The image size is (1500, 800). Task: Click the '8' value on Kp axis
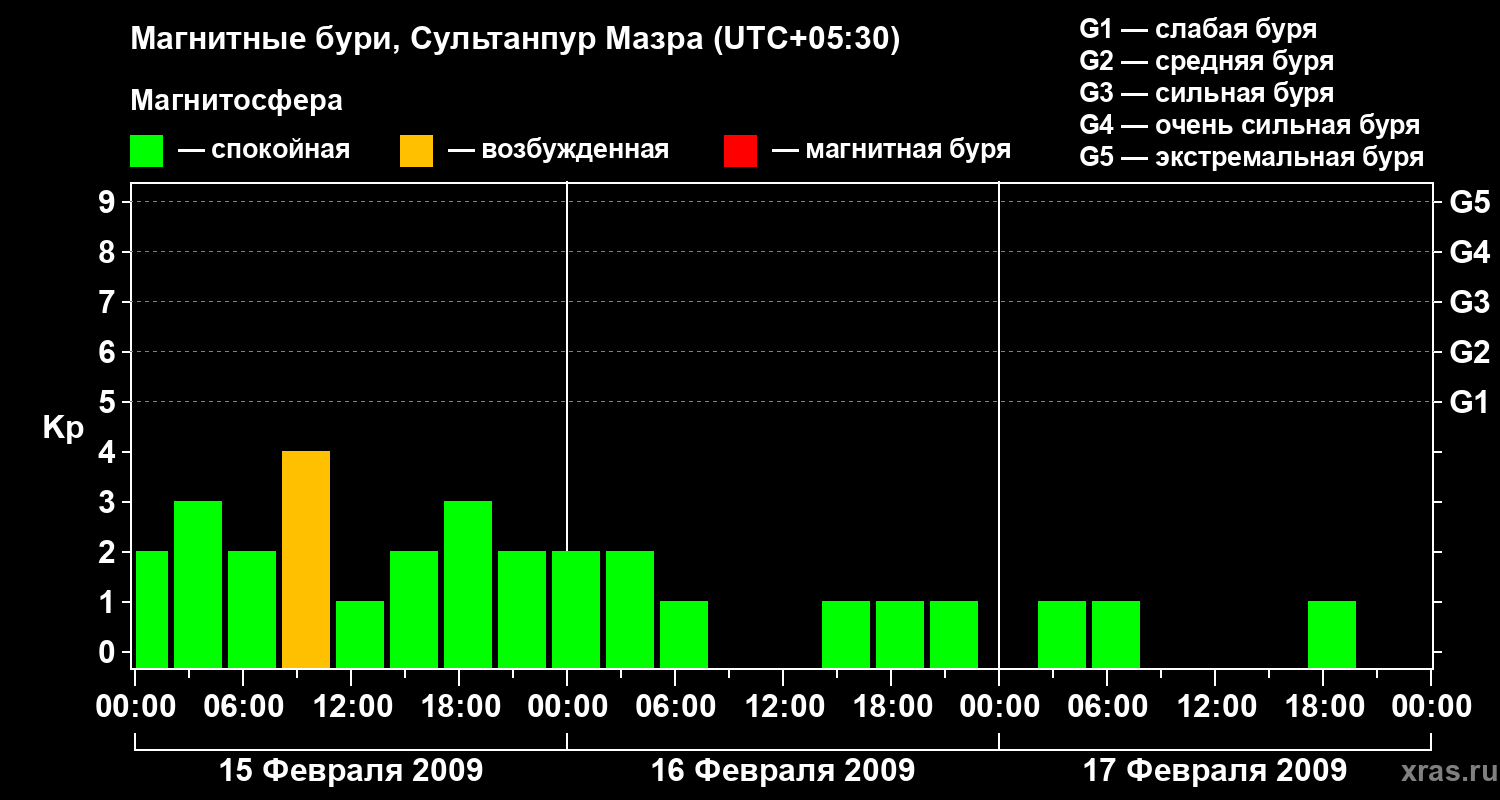click(x=109, y=252)
